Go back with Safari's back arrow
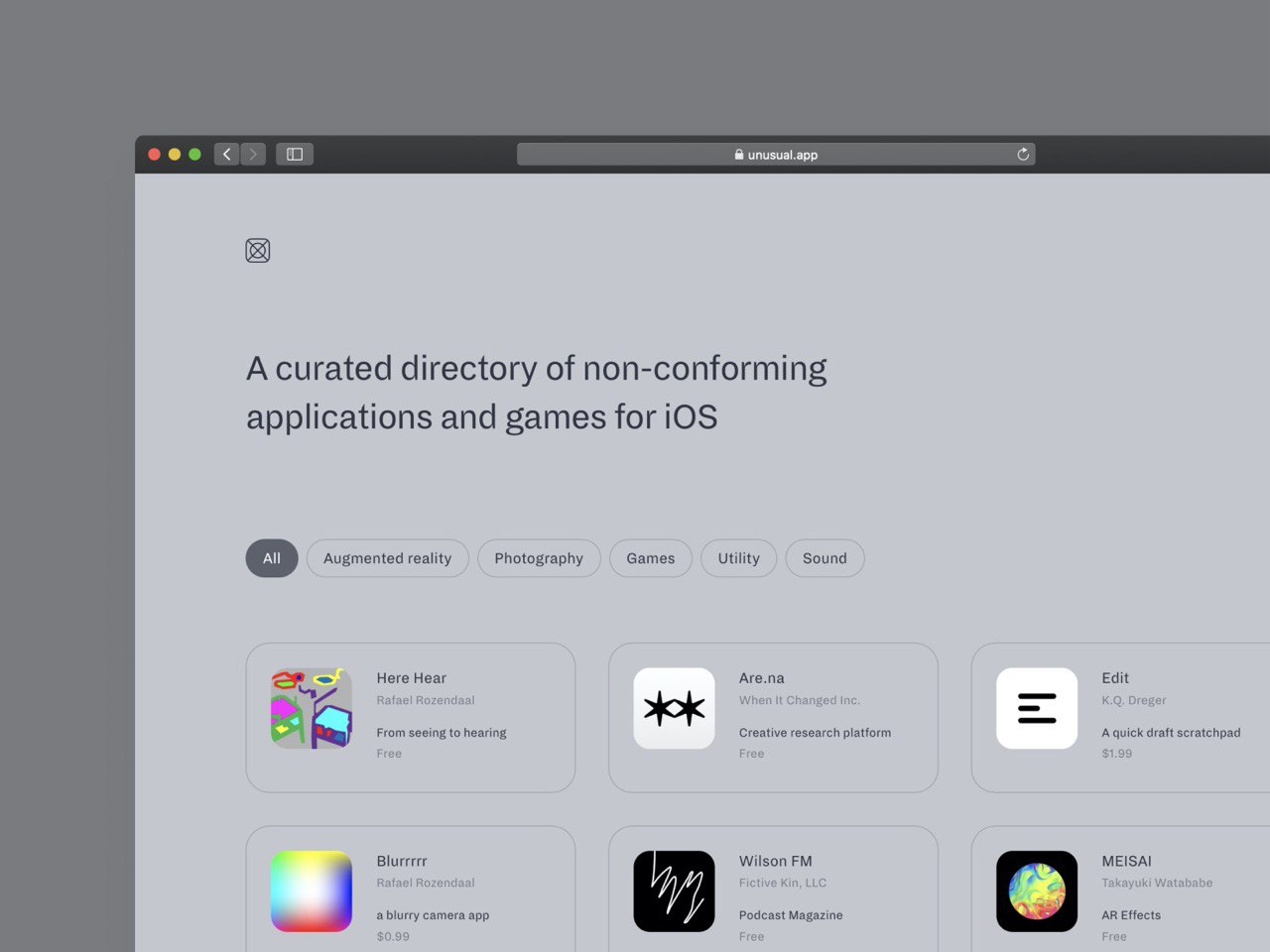 [227, 154]
